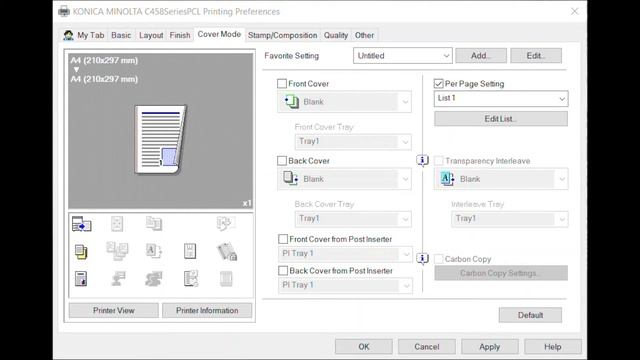Click the grayed pages icon with a curved arrow
Image resolution: width=640 pixels, height=360 pixels.
coord(226,223)
